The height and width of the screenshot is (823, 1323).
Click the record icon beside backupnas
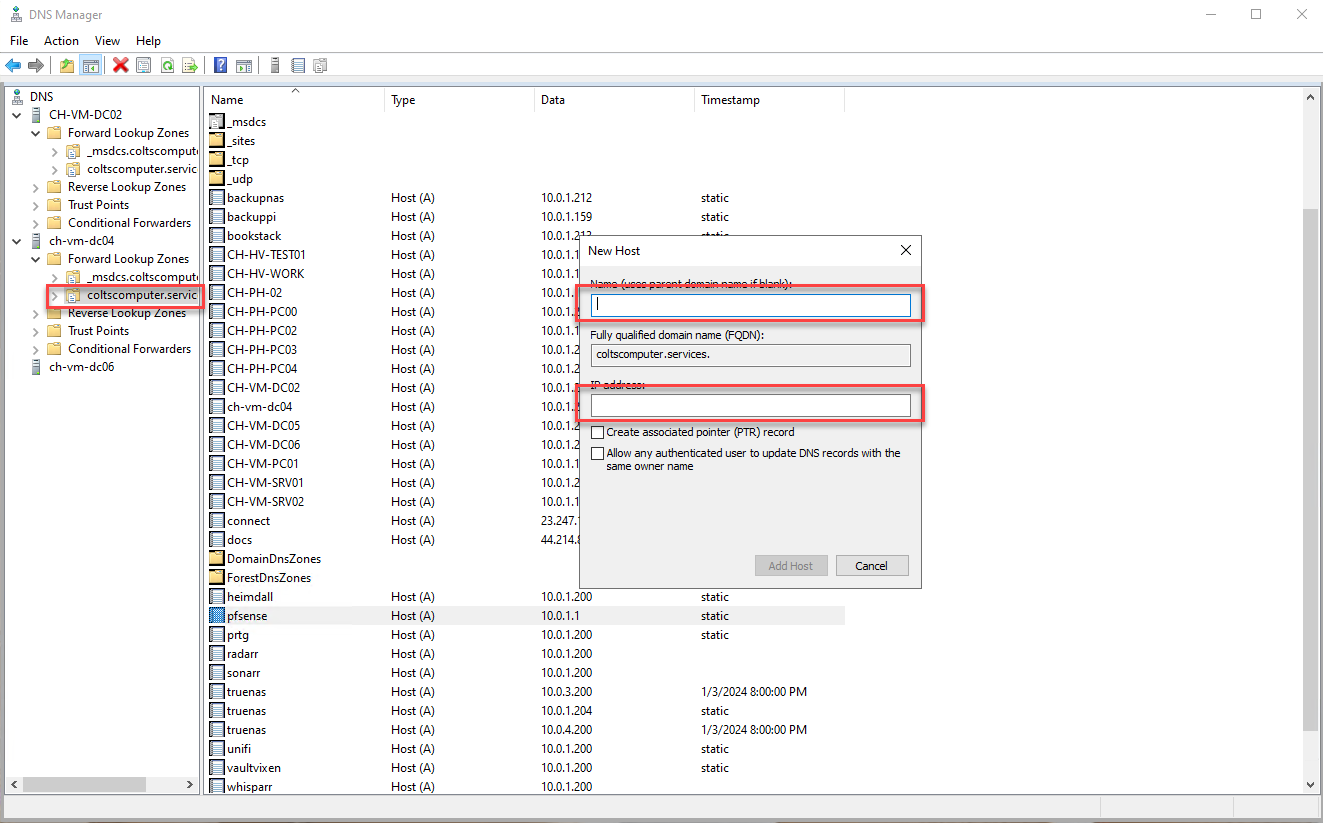click(218, 198)
